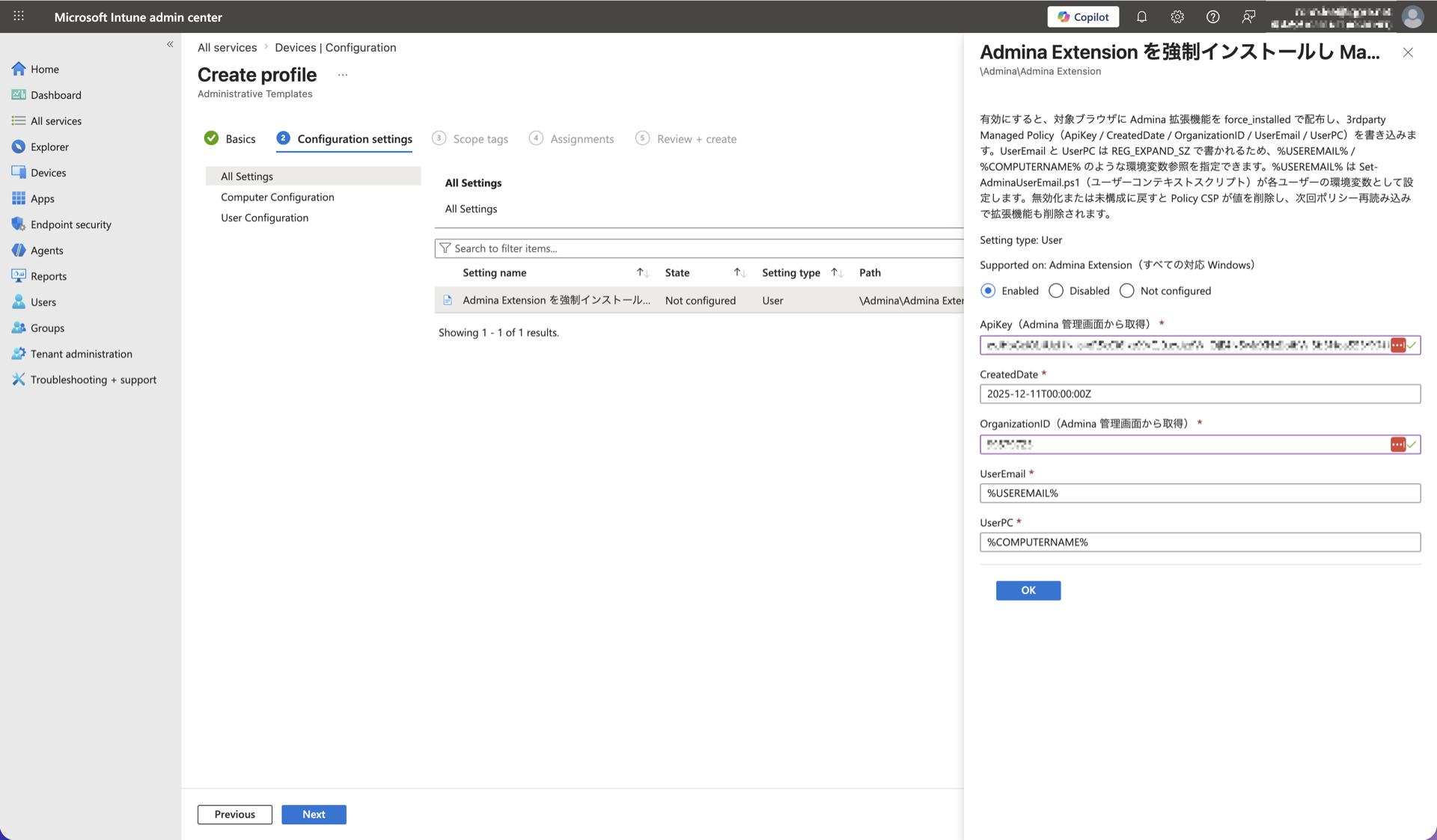Click the Home icon in sidebar
This screenshot has height=840, width=1437.
click(x=19, y=69)
